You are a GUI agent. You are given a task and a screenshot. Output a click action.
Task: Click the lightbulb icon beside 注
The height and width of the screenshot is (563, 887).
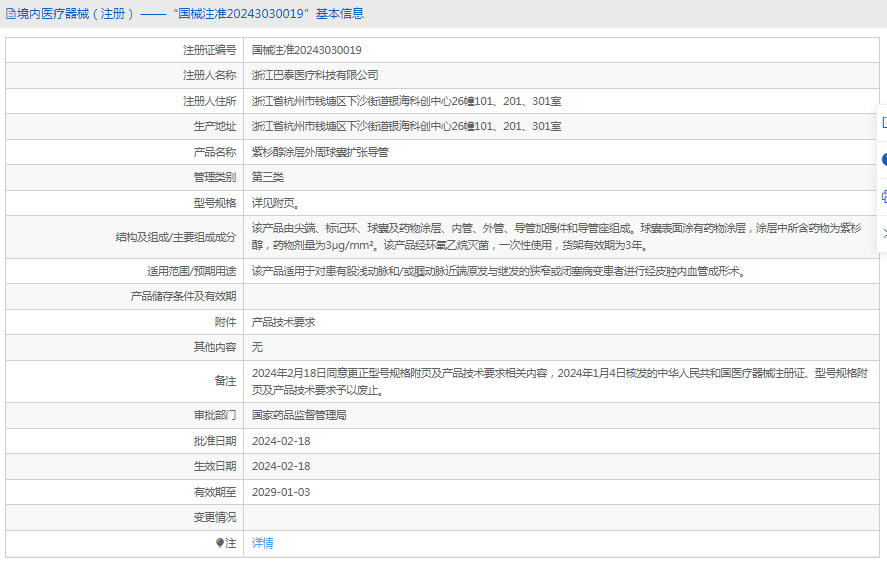click(219, 543)
